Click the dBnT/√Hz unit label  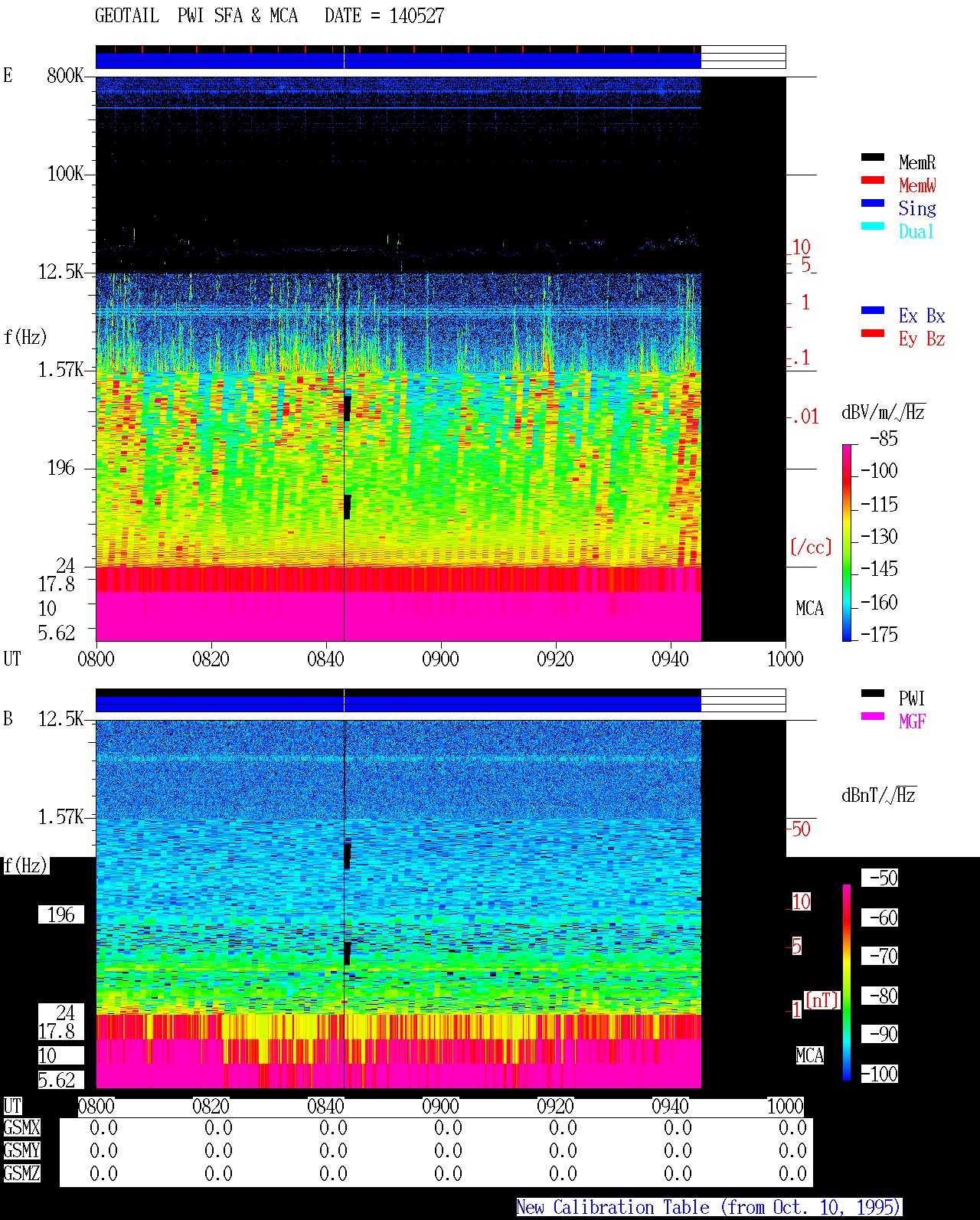(879, 795)
